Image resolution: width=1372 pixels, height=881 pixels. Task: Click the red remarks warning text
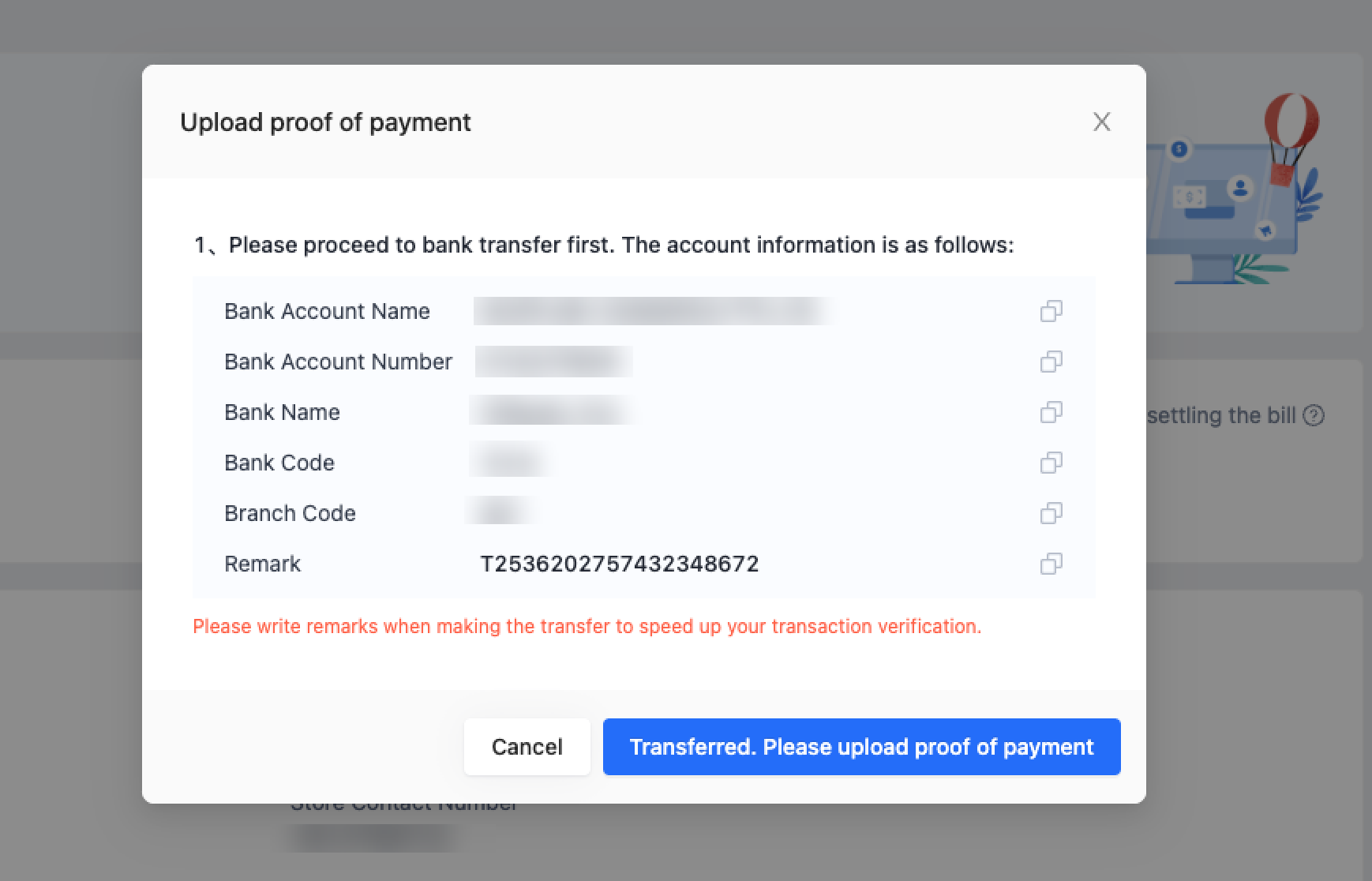coord(587,626)
